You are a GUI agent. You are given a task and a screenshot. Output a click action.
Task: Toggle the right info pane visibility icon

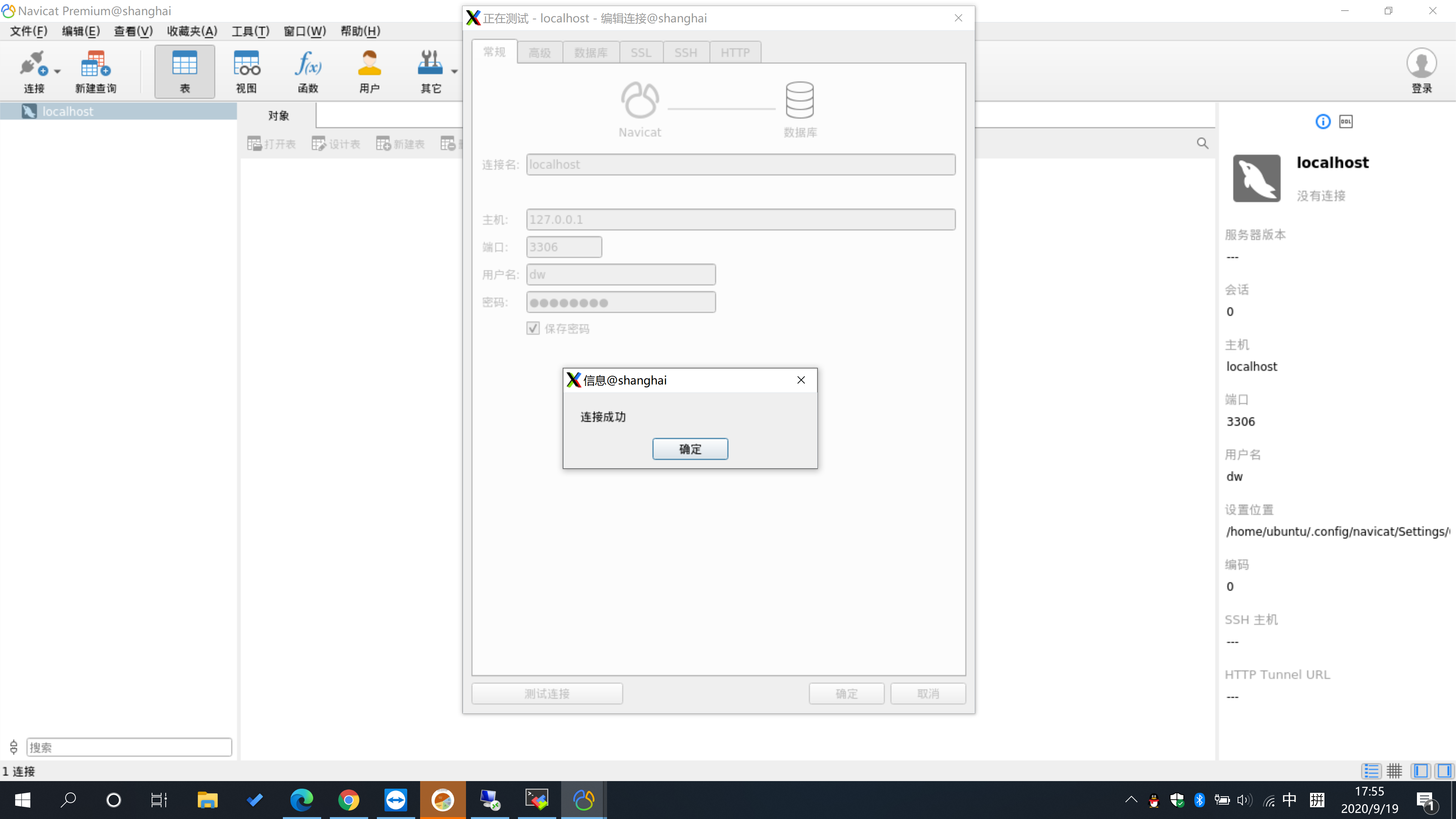[1444, 770]
